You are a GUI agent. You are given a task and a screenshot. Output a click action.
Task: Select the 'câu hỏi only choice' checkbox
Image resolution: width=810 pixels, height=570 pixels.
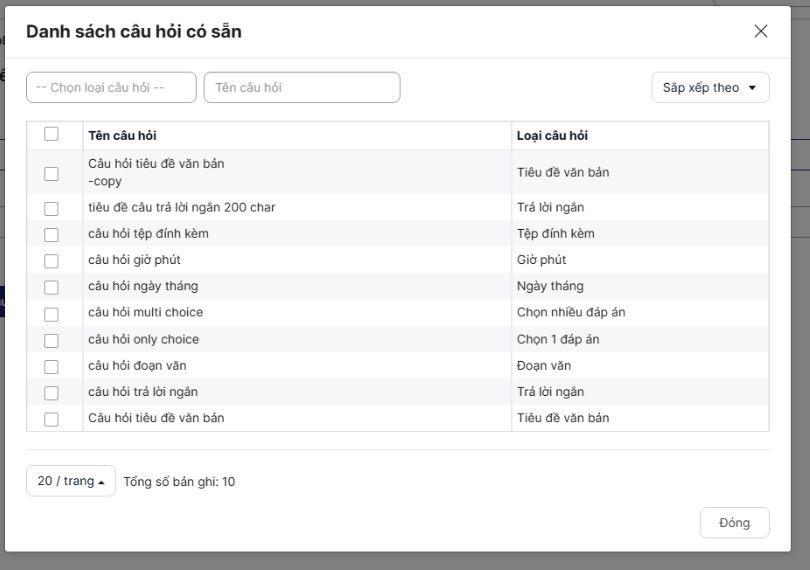coord(51,340)
